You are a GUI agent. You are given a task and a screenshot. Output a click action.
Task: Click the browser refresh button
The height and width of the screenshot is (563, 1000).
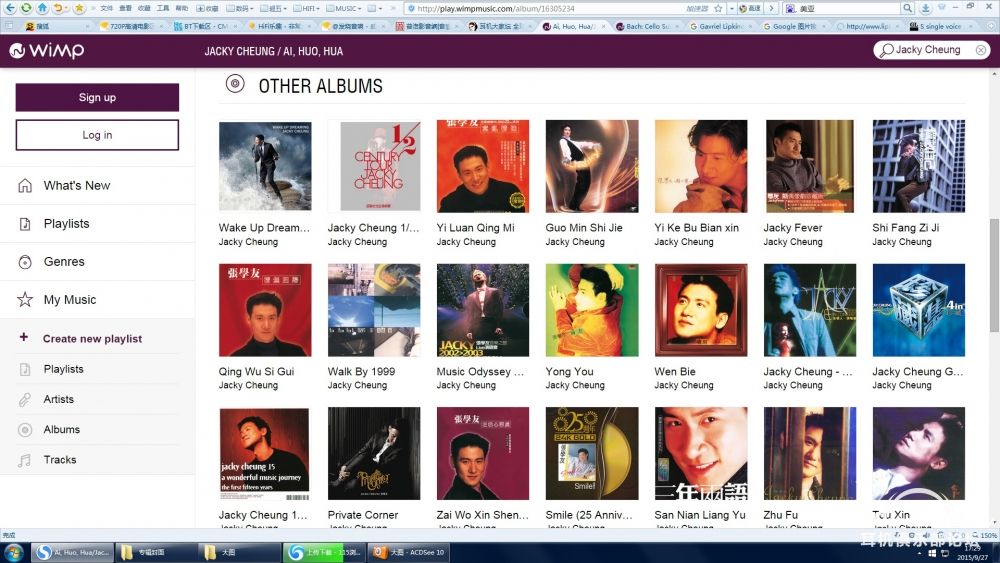tap(26, 8)
